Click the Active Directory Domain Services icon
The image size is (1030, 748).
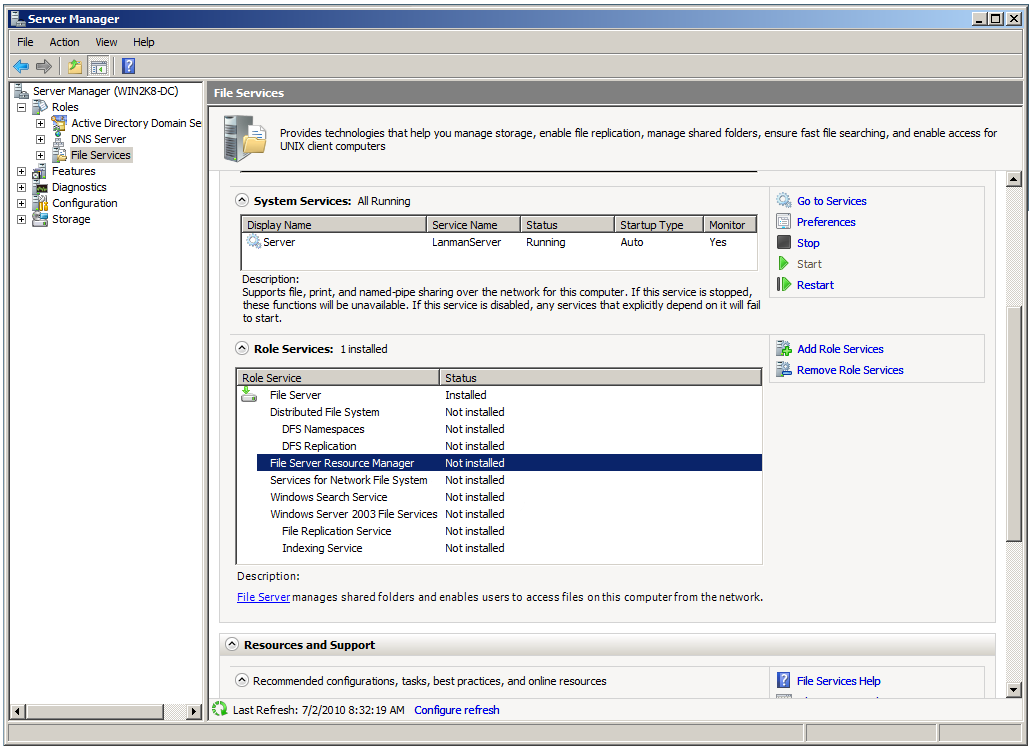[x=59, y=123]
